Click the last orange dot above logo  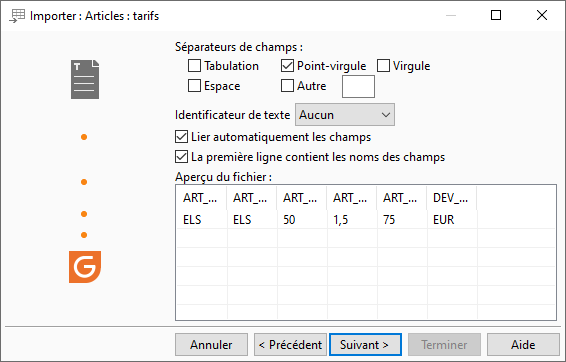84,235
